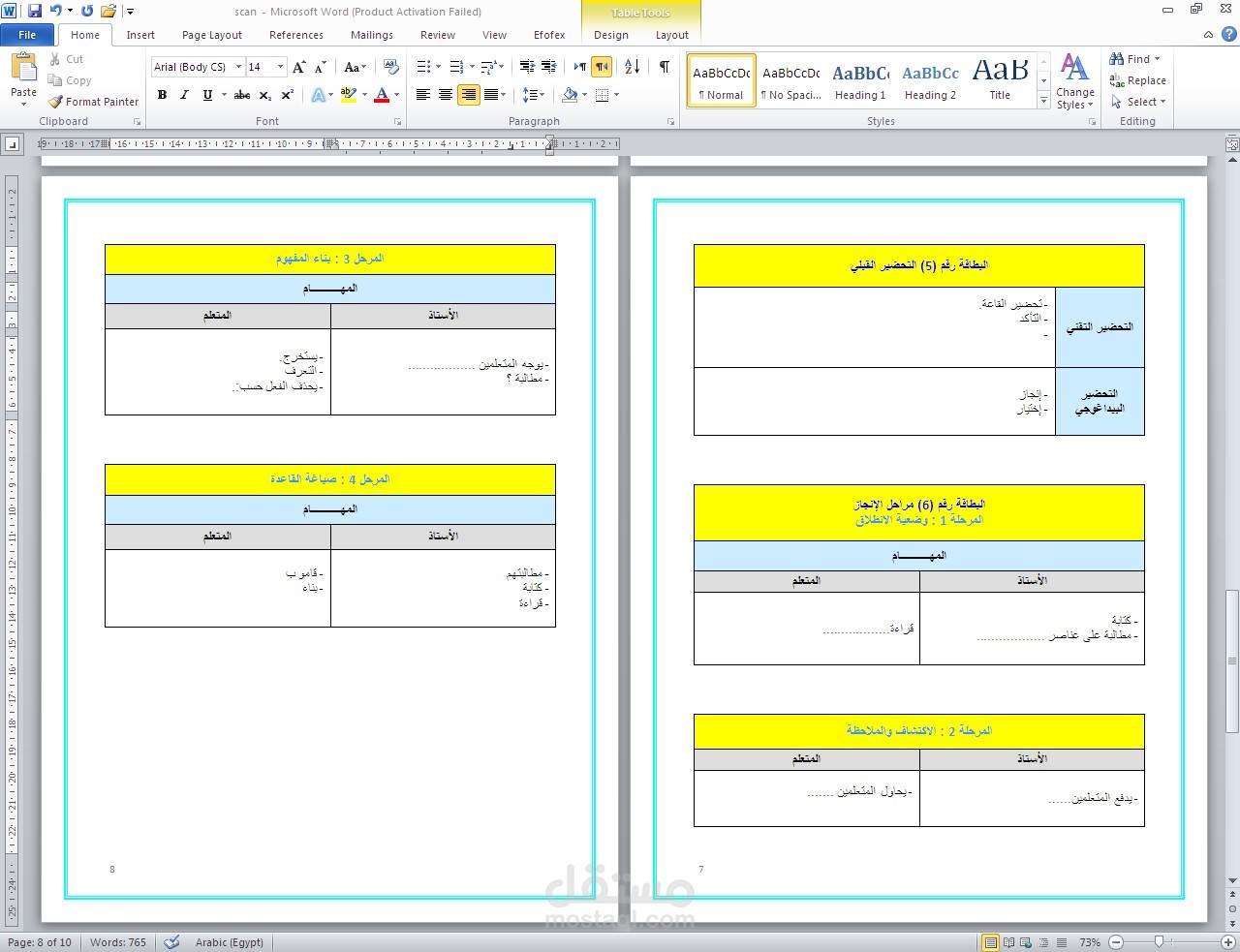Apply Subscript formatting
This screenshot has width=1240, height=952.
click(x=265, y=95)
